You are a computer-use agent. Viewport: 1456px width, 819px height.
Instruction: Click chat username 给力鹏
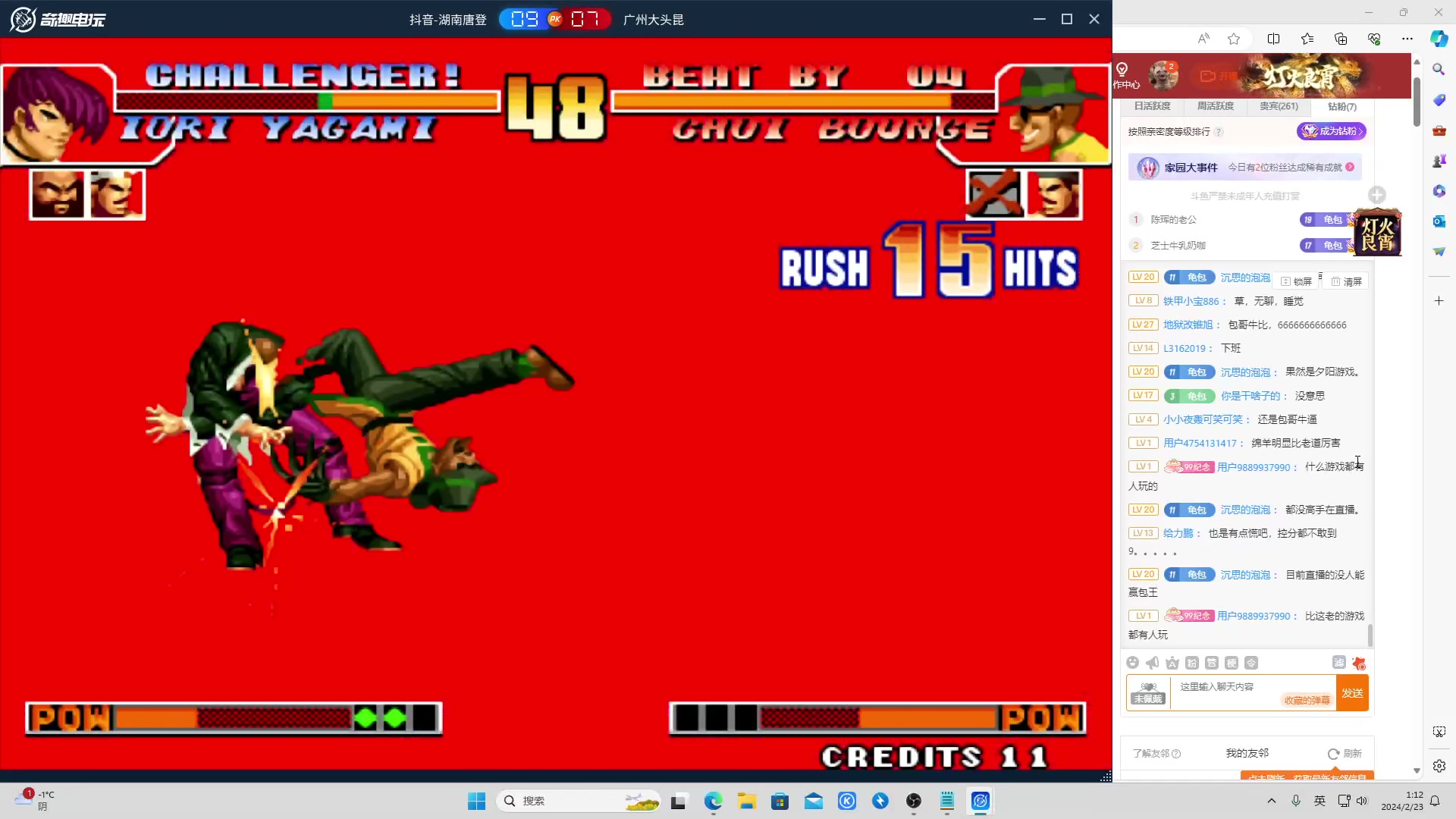click(1178, 533)
